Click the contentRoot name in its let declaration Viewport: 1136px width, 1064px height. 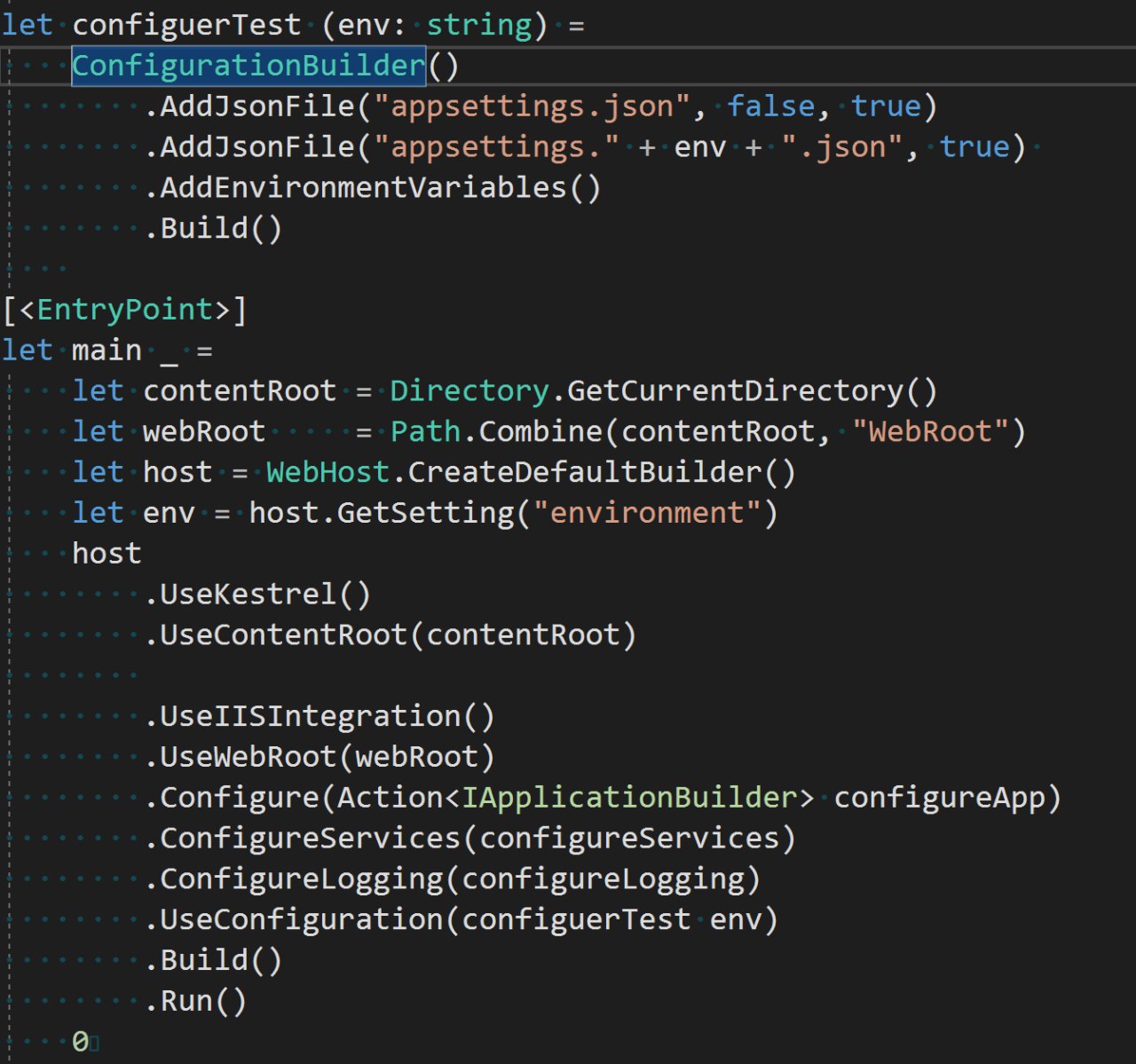point(240,391)
